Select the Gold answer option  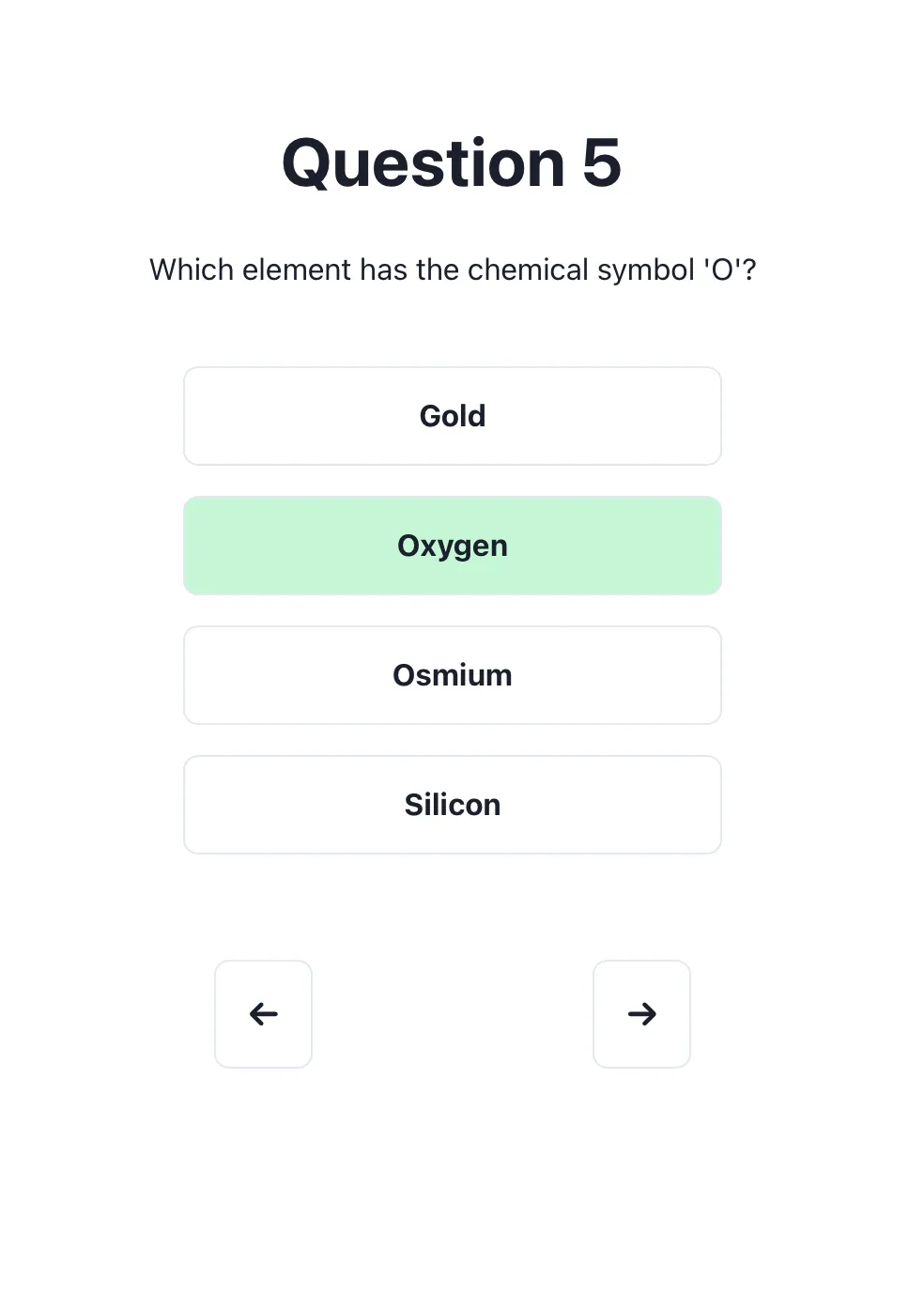(x=452, y=416)
